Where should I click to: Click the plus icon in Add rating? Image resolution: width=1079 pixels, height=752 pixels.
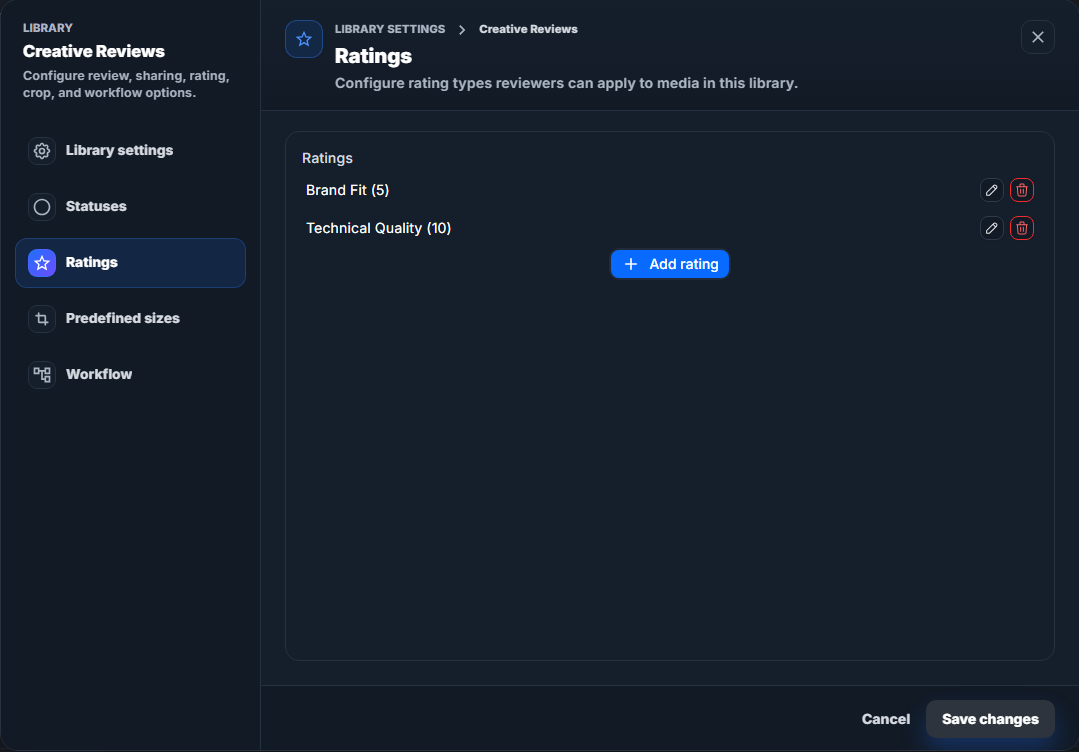630,264
